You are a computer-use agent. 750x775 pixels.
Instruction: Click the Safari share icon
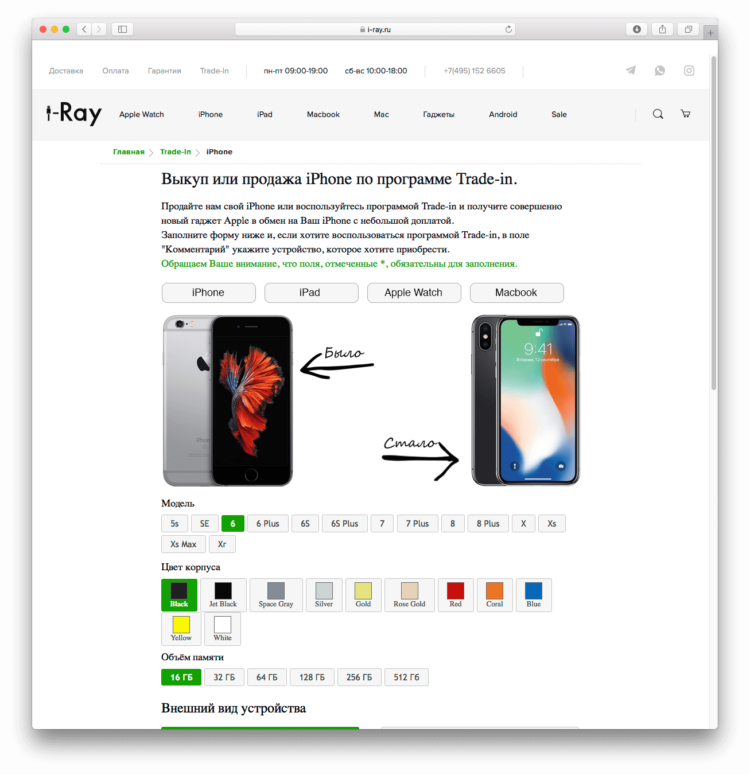click(662, 29)
